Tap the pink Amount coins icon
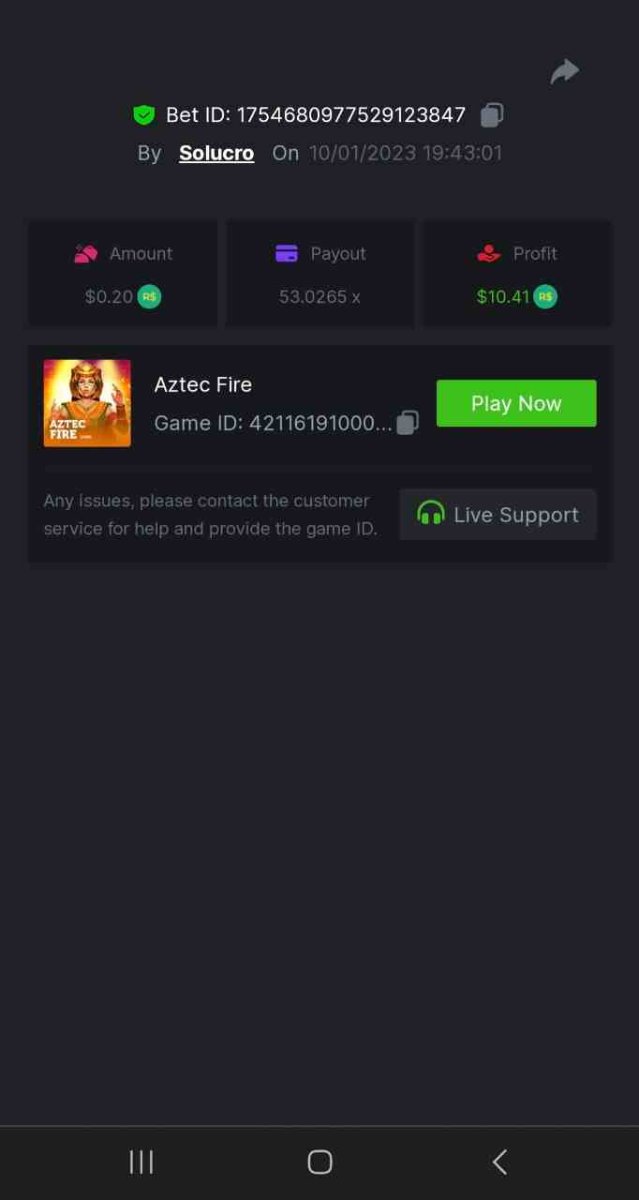The image size is (639, 1200). 86,254
